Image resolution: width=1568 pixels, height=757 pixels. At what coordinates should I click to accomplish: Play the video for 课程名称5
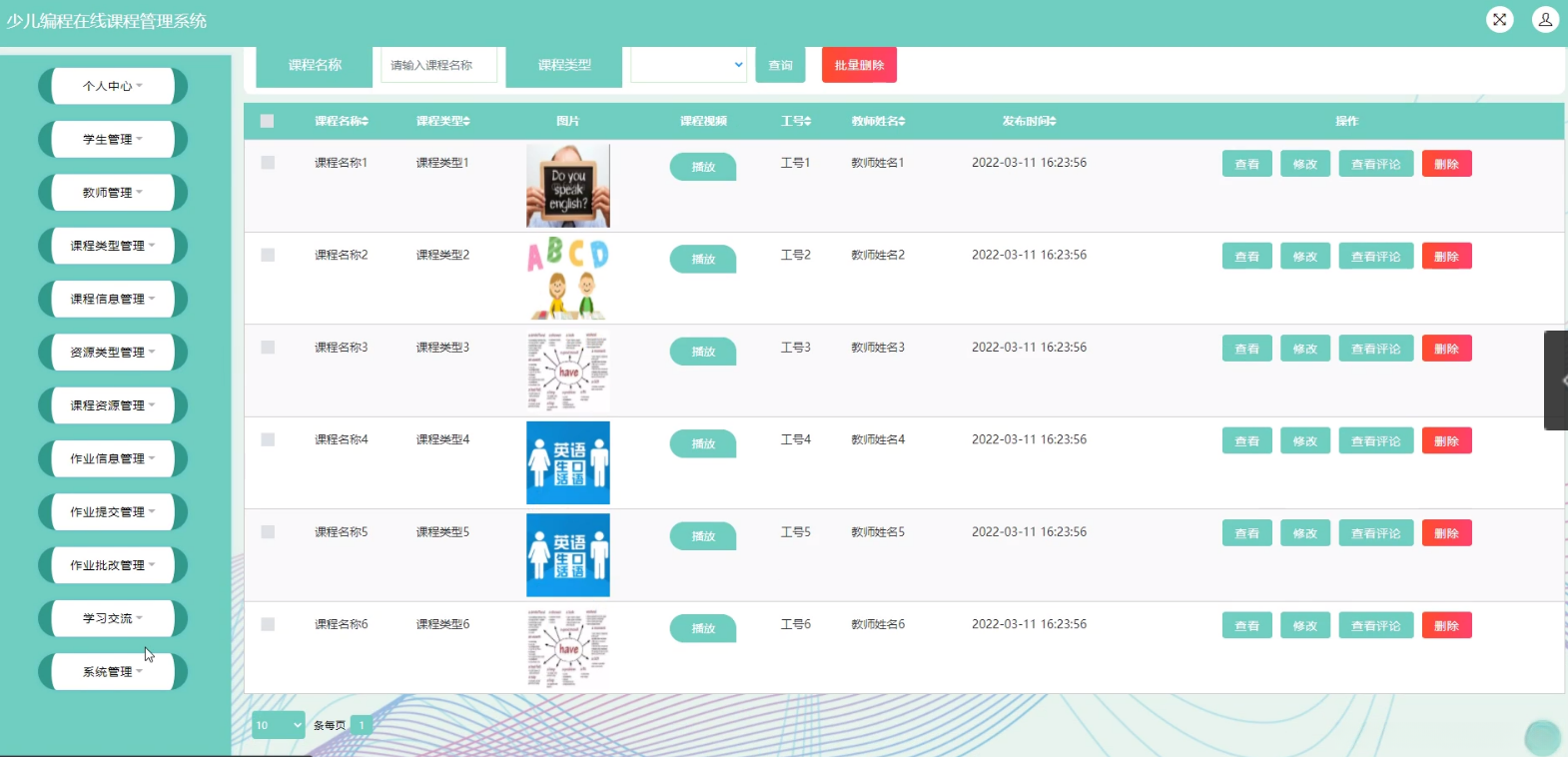(703, 536)
